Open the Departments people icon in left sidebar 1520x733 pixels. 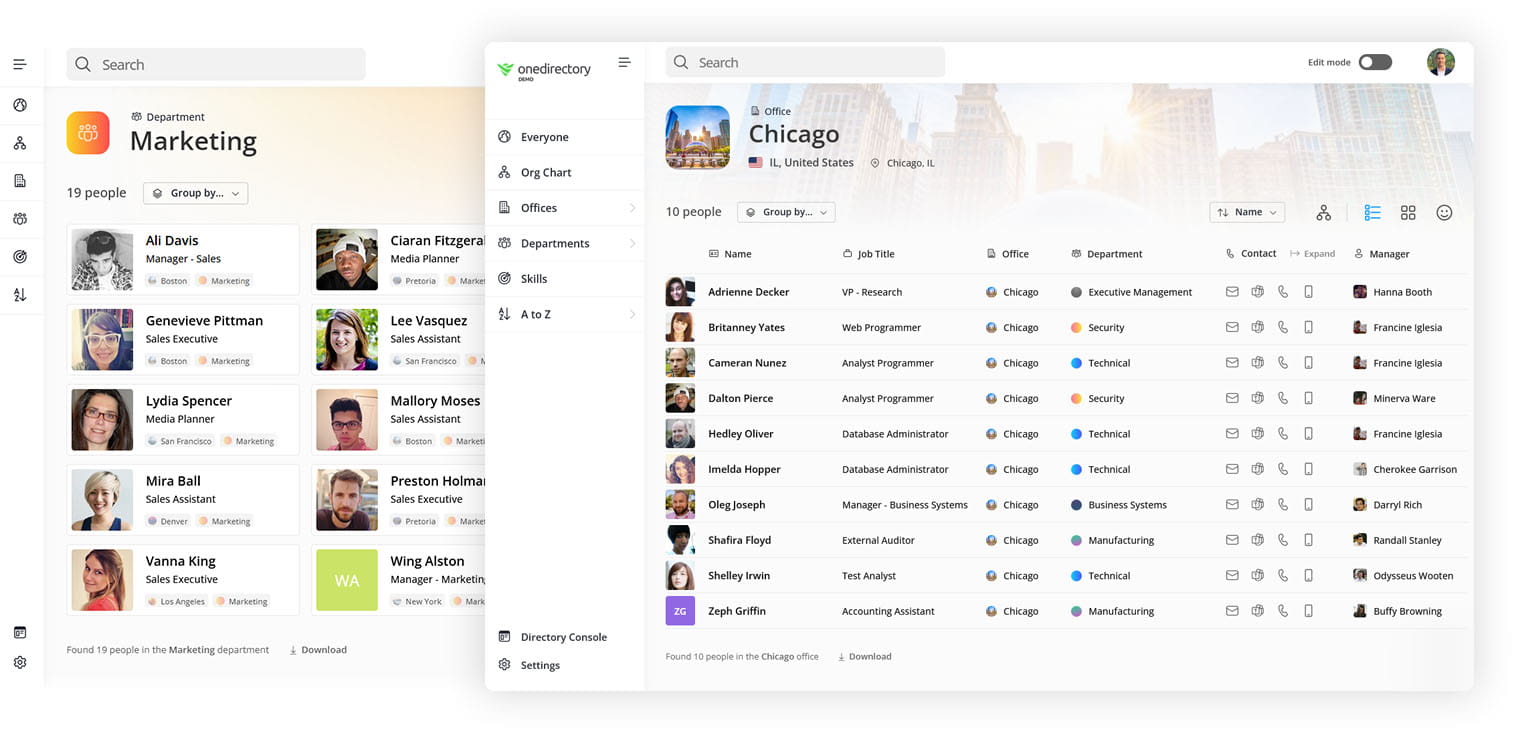click(x=505, y=242)
